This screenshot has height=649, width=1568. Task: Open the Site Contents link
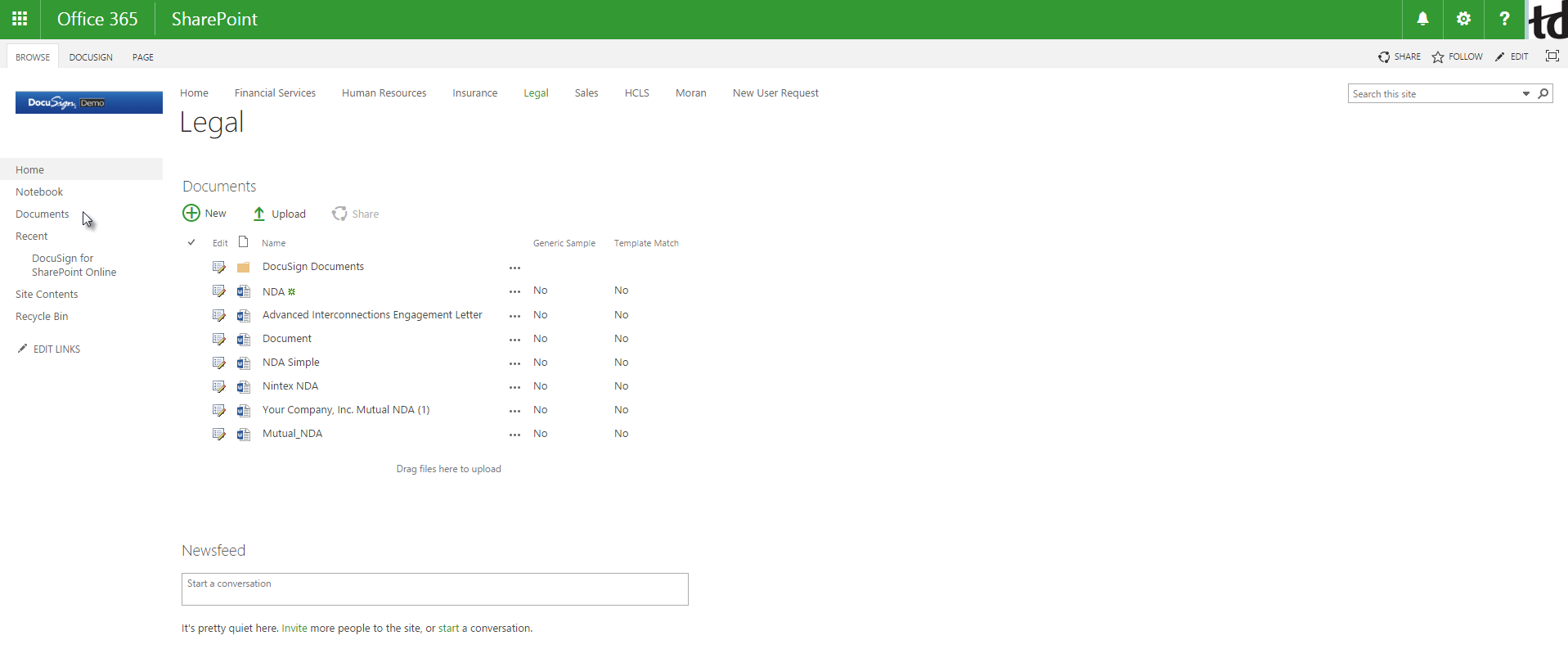[47, 295]
